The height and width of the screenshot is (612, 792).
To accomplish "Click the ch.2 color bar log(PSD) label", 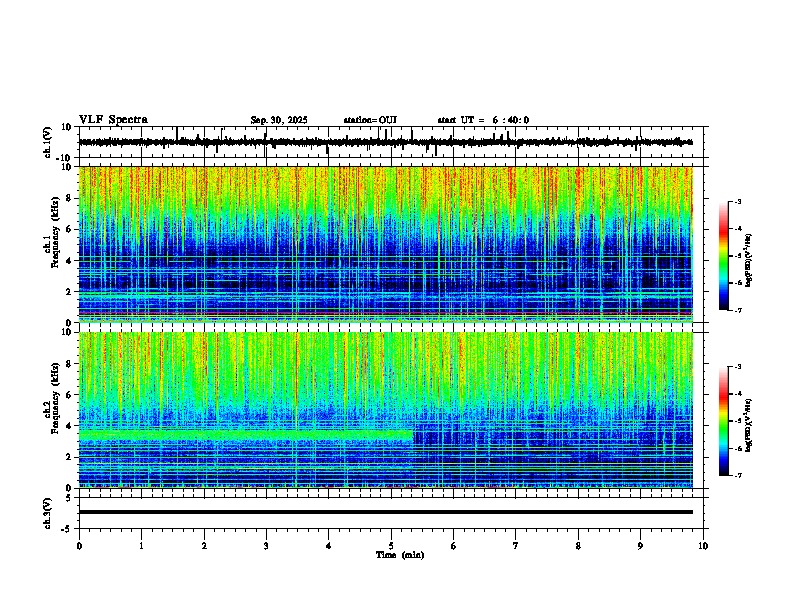I will (x=748, y=426).
